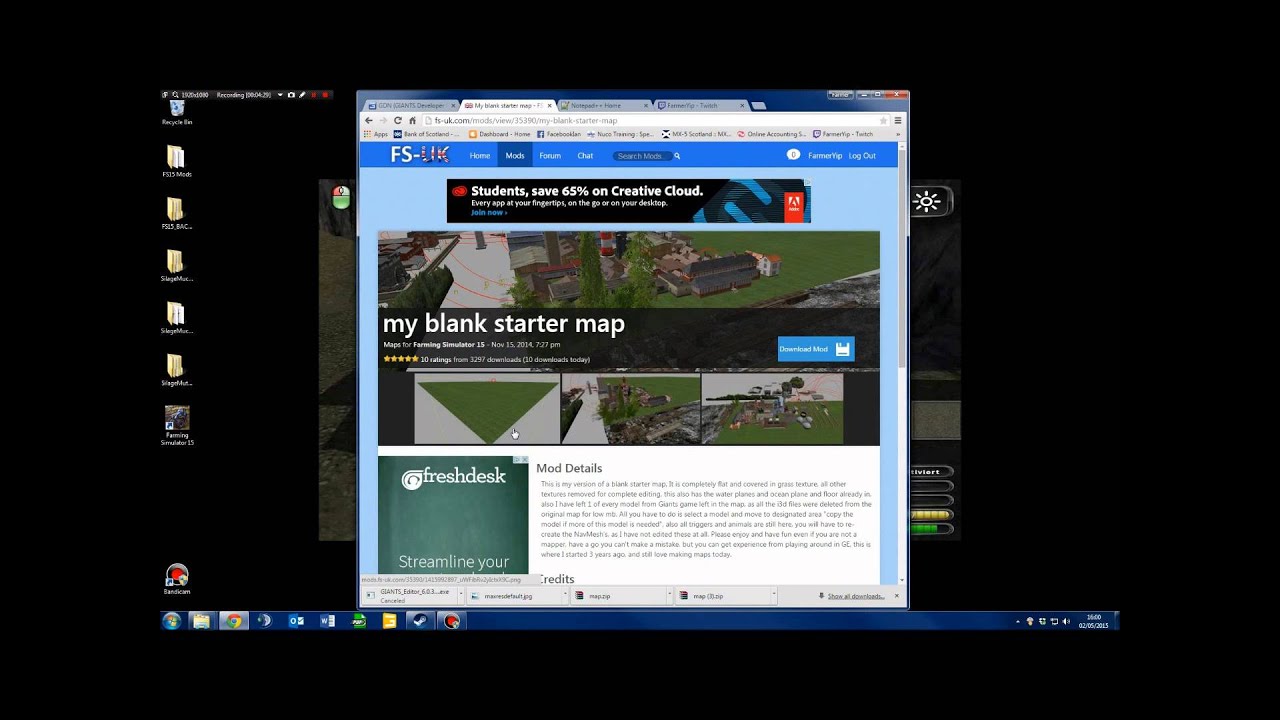1280x720 pixels.
Task: Open Word from the taskbar
Action: 327,621
